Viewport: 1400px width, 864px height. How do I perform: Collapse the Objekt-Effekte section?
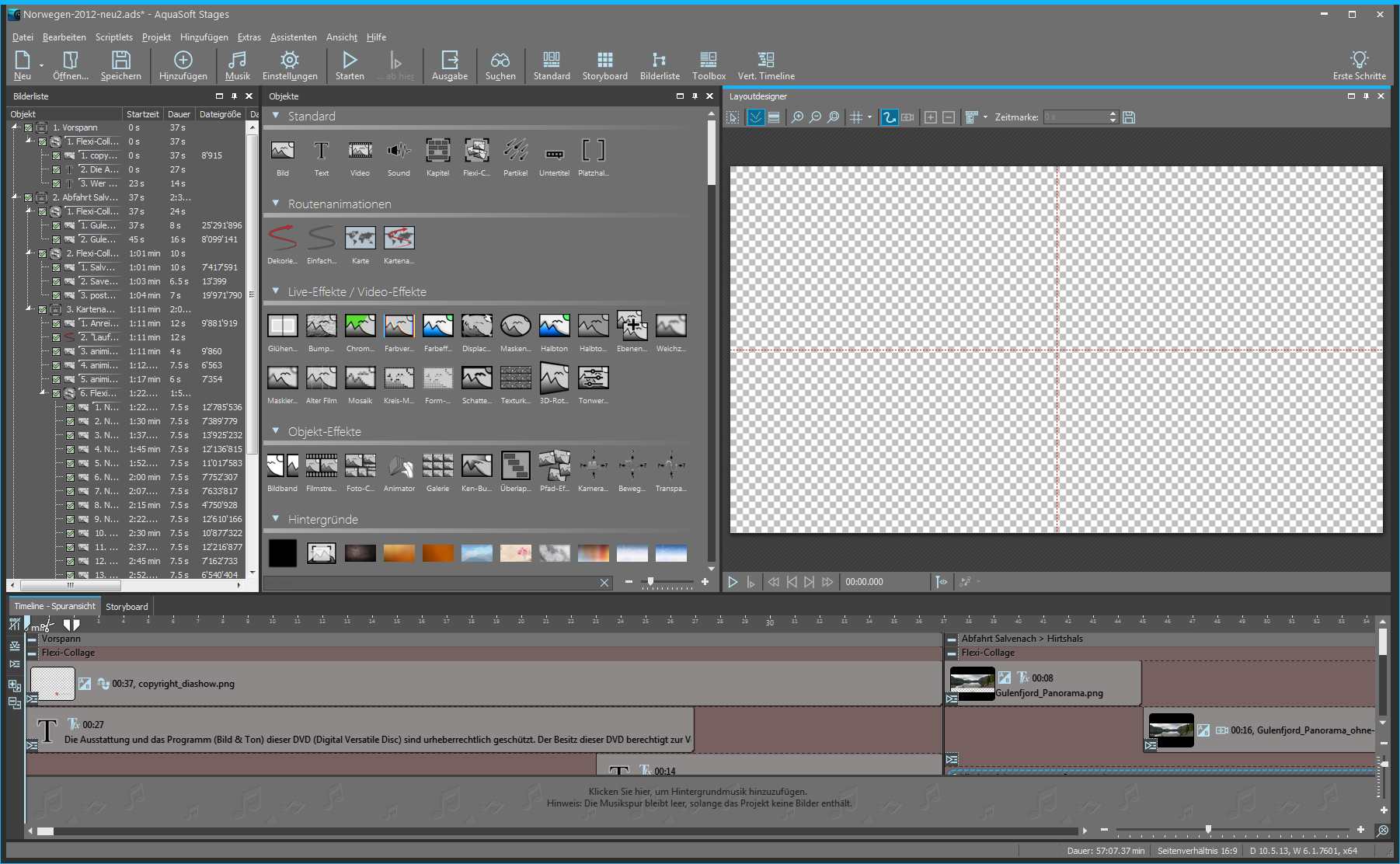click(276, 431)
